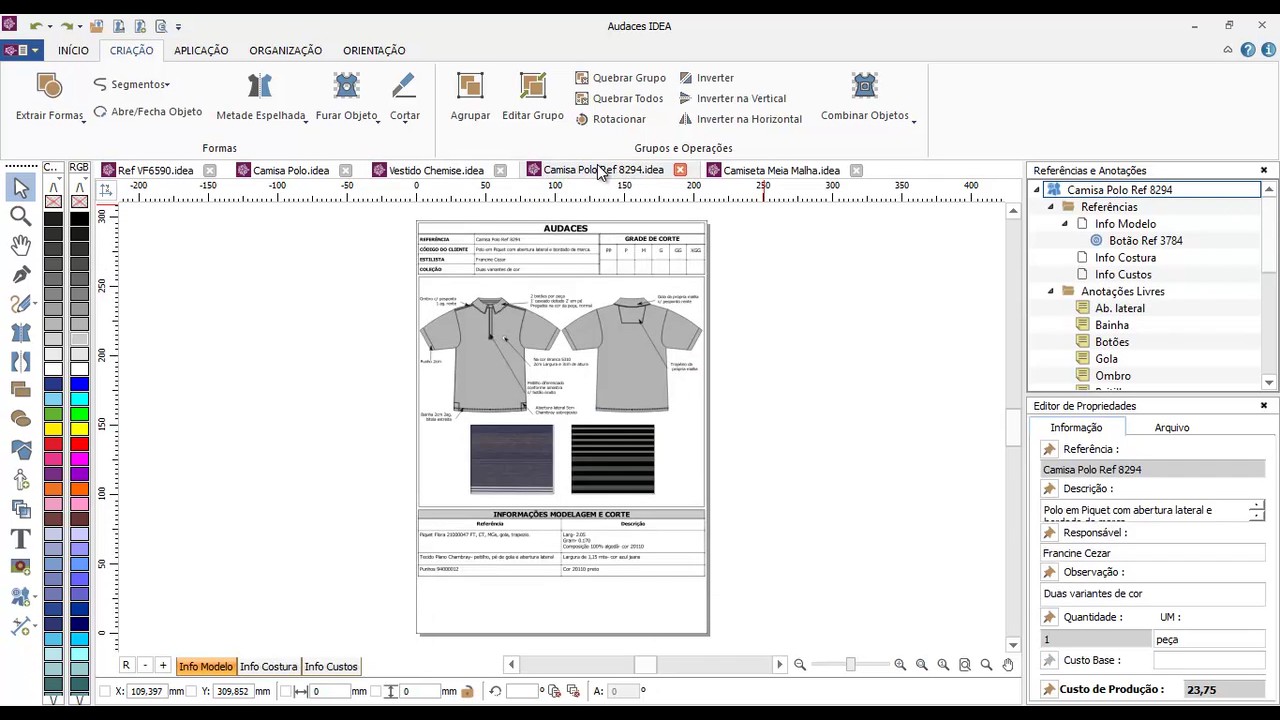Open the Segmentos dropdown
This screenshot has width=1280, height=720.
[132, 85]
